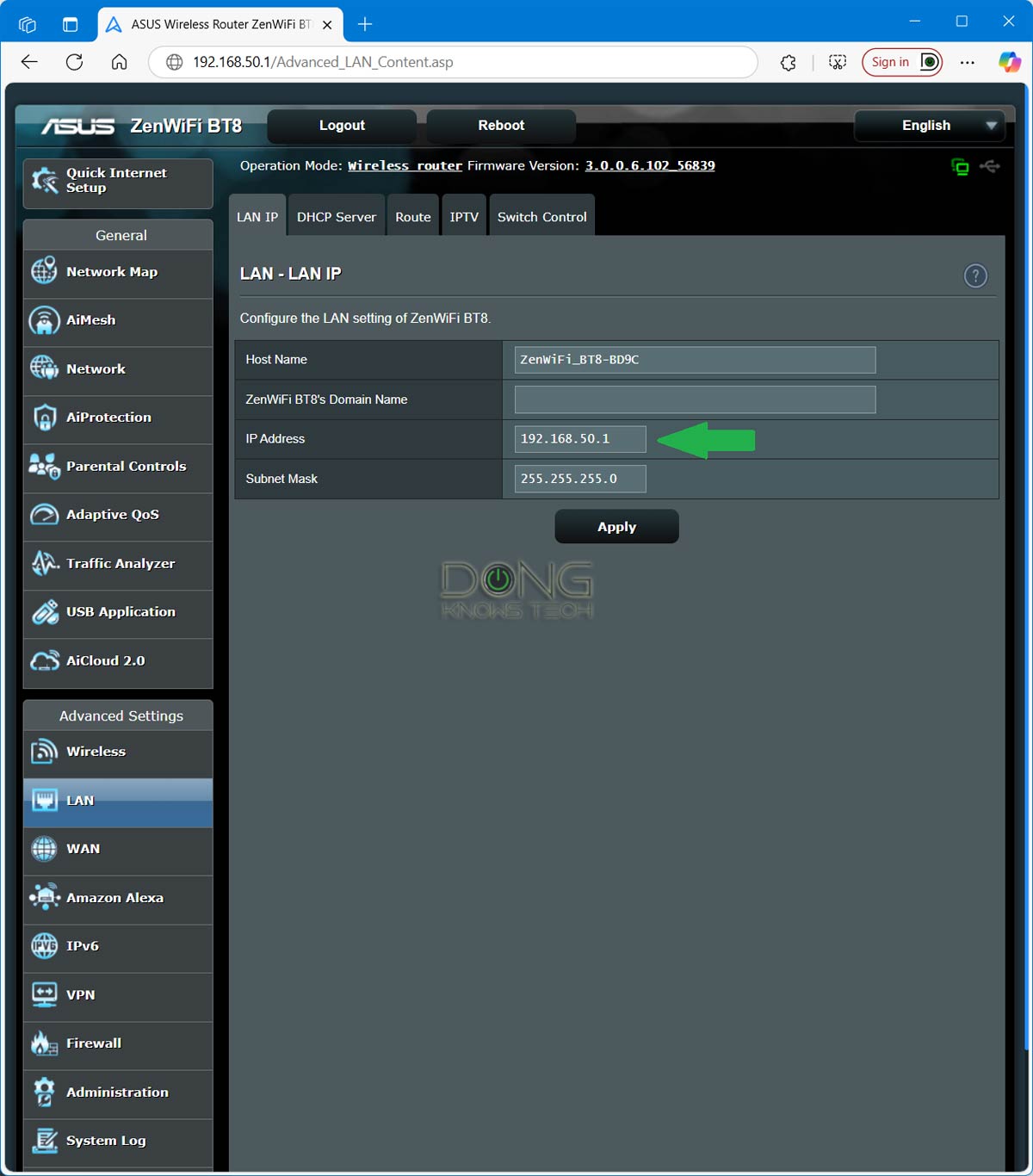Click the Adaptive QoS gauge icon
This screenshot has width=1033, height=1176.
coord(44,515)
